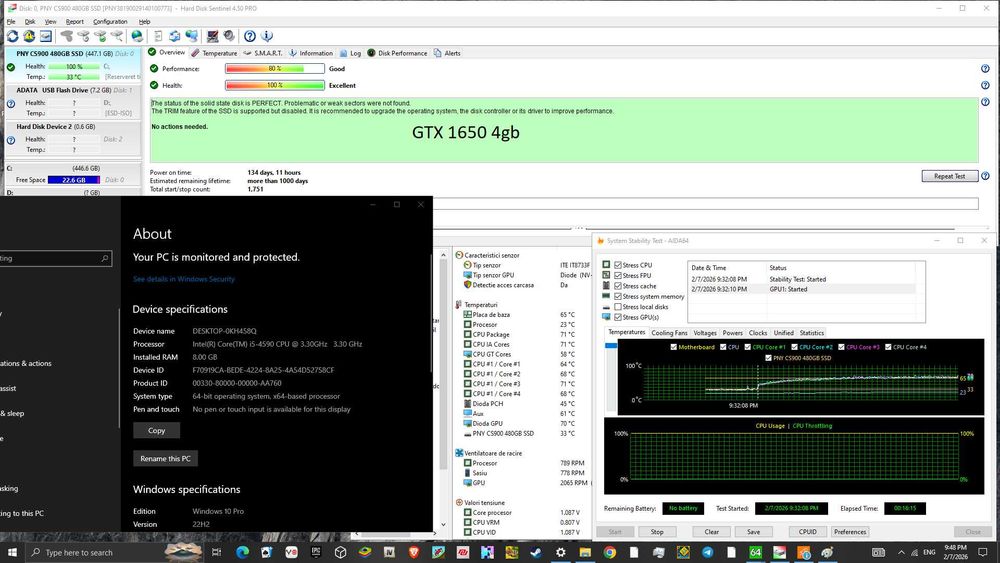The width and height of the screenshot is (1000, 563).
Task: Open File Explorer from taskbar
Action: [x=585, y=552]
